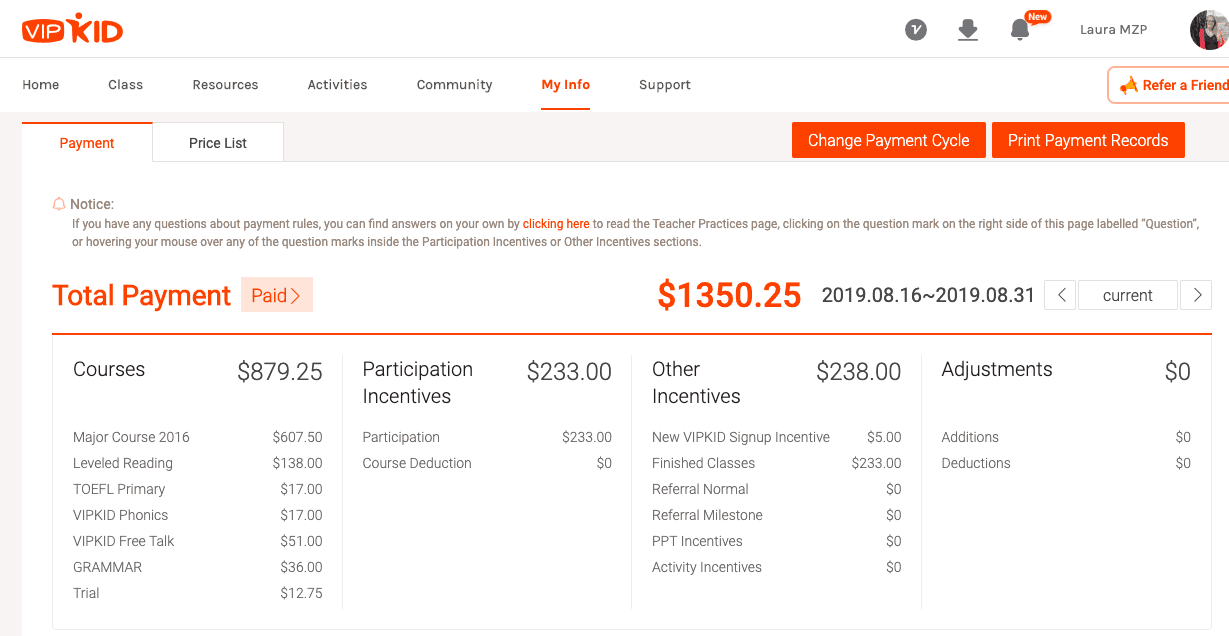Click the Finished Classes row label

pyautogui.click(x=704, y=463)
